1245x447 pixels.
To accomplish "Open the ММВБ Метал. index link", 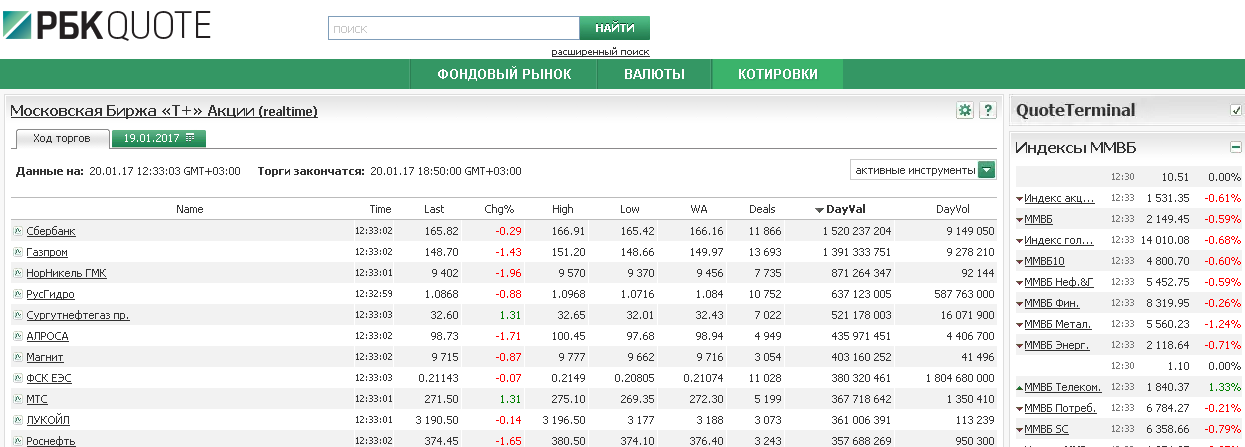I will coord(1058,324).
